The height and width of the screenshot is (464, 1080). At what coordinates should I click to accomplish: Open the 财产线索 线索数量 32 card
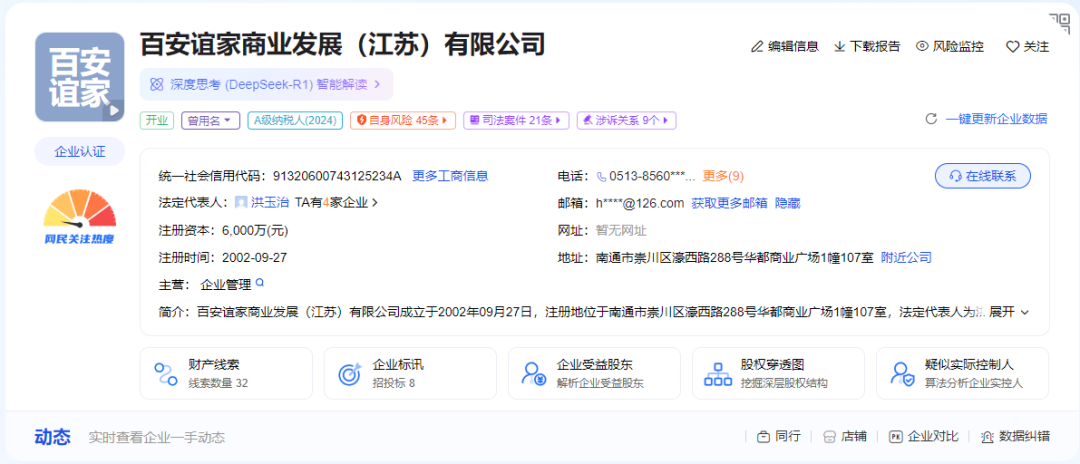click(226, 373)
